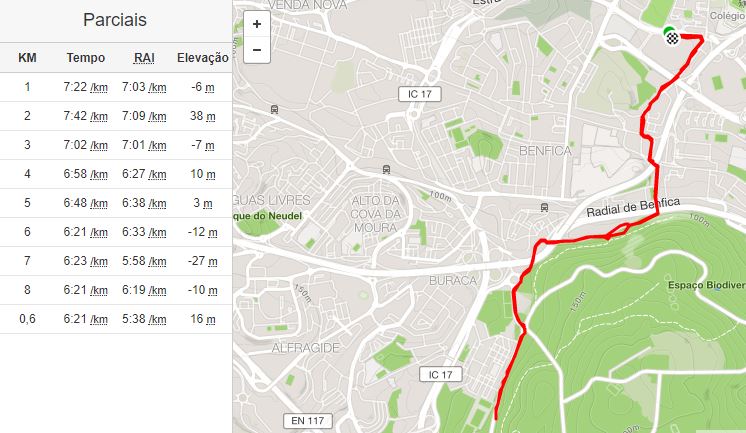Click the upper IC 17 road shield
The width and height of the screenshot is (746, 433).
[x=420, y=94]
